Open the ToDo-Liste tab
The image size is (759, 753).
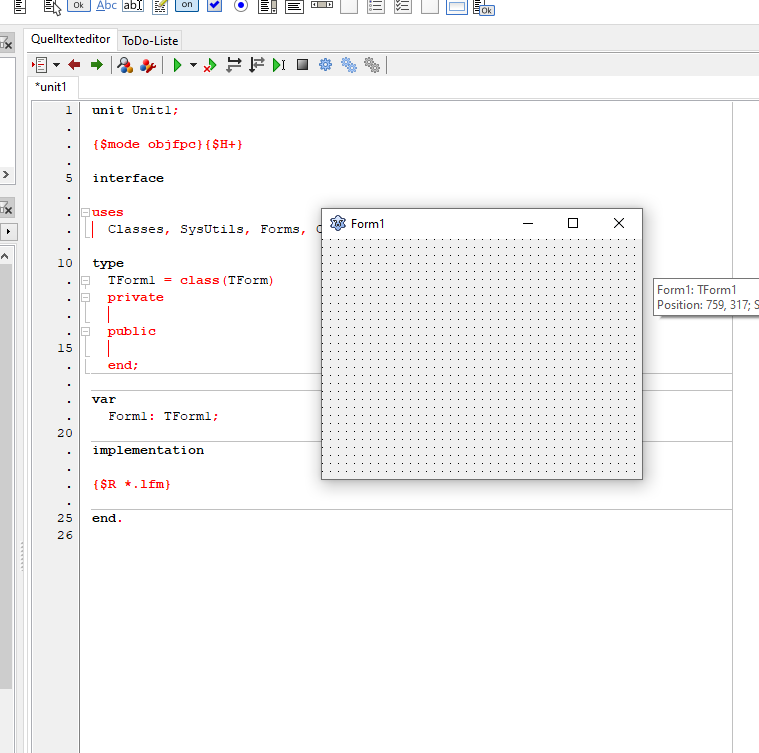(150, 41)
